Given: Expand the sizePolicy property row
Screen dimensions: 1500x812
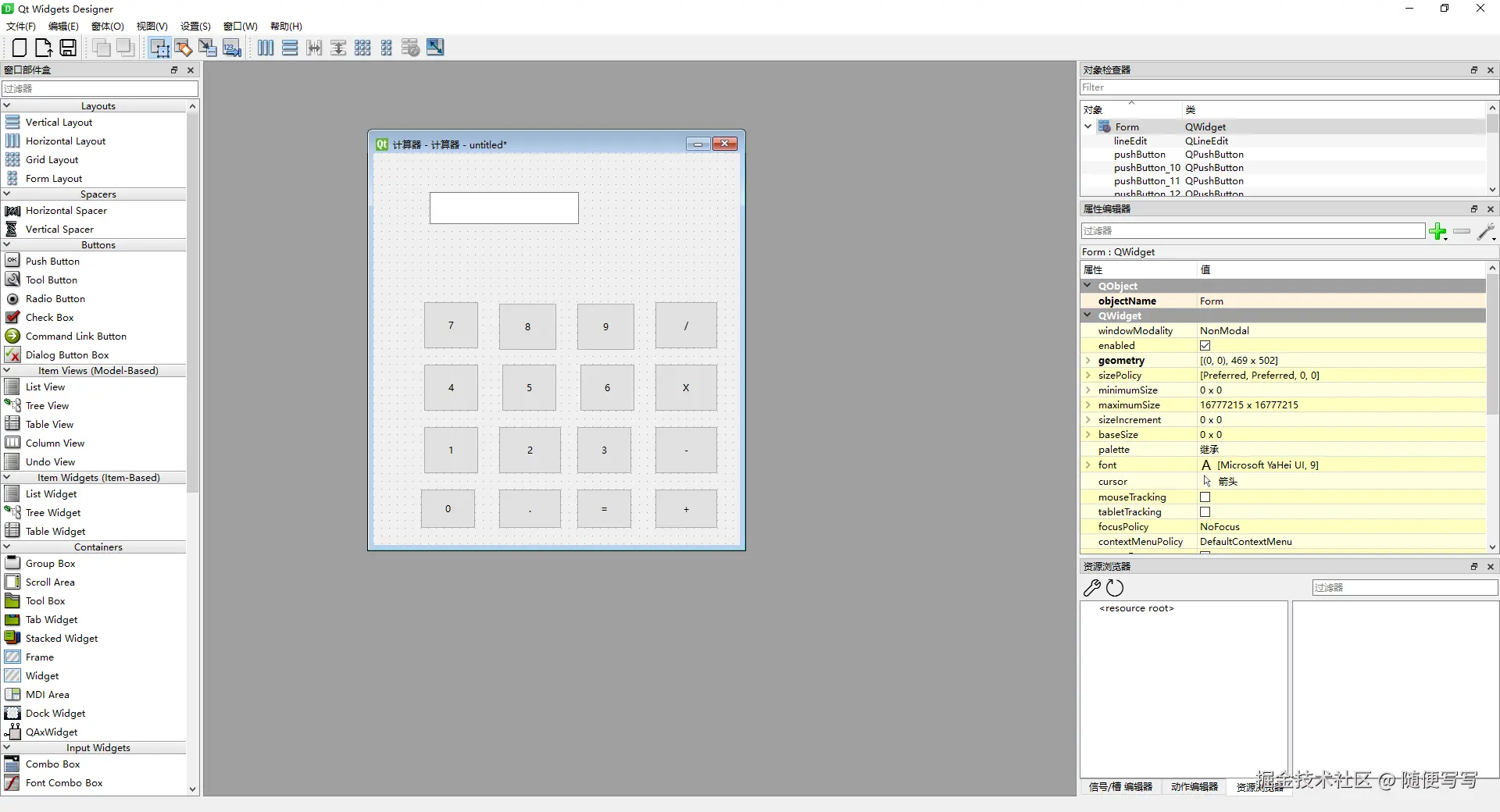Looking at the screenshot, I should click(x=1087, y=375).
